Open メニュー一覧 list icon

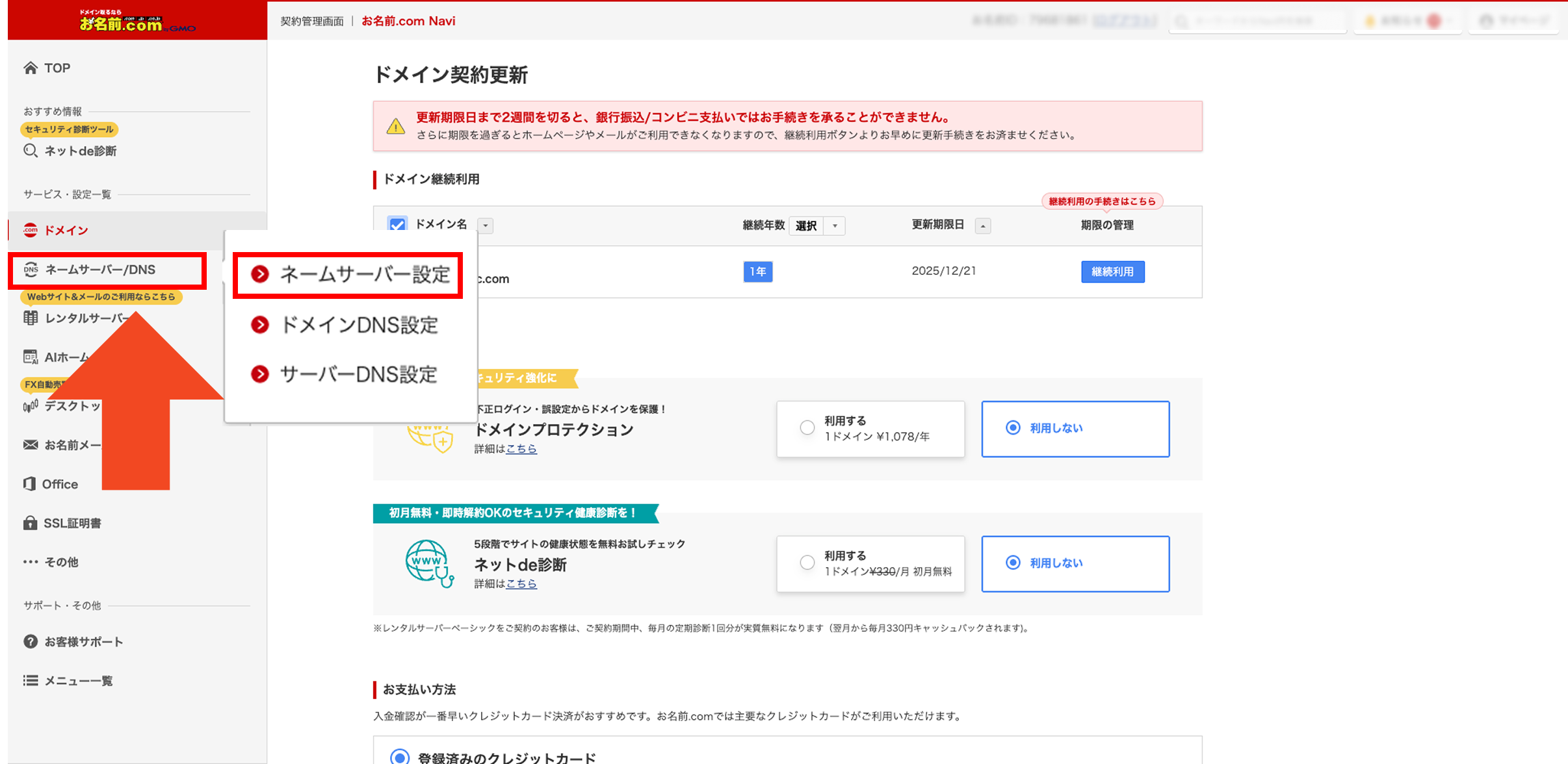pyautogui.click(x=31, y=681)
